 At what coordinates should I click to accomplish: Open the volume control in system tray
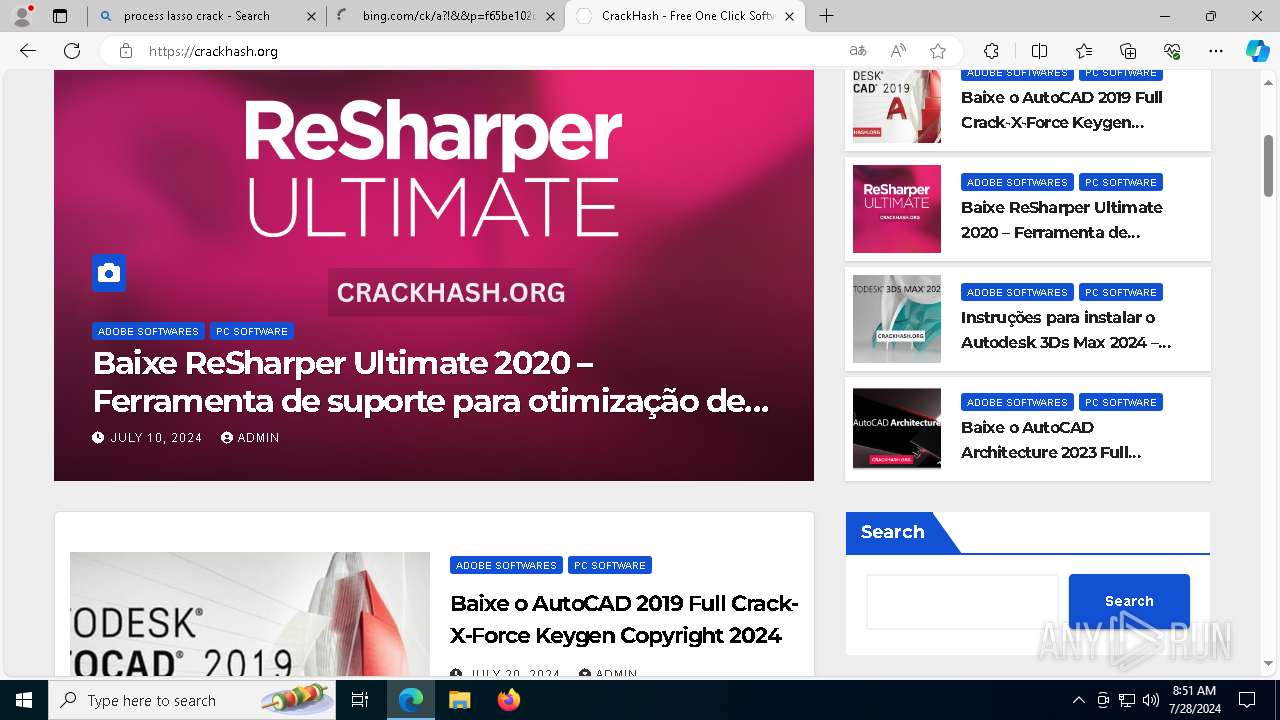1151,700
